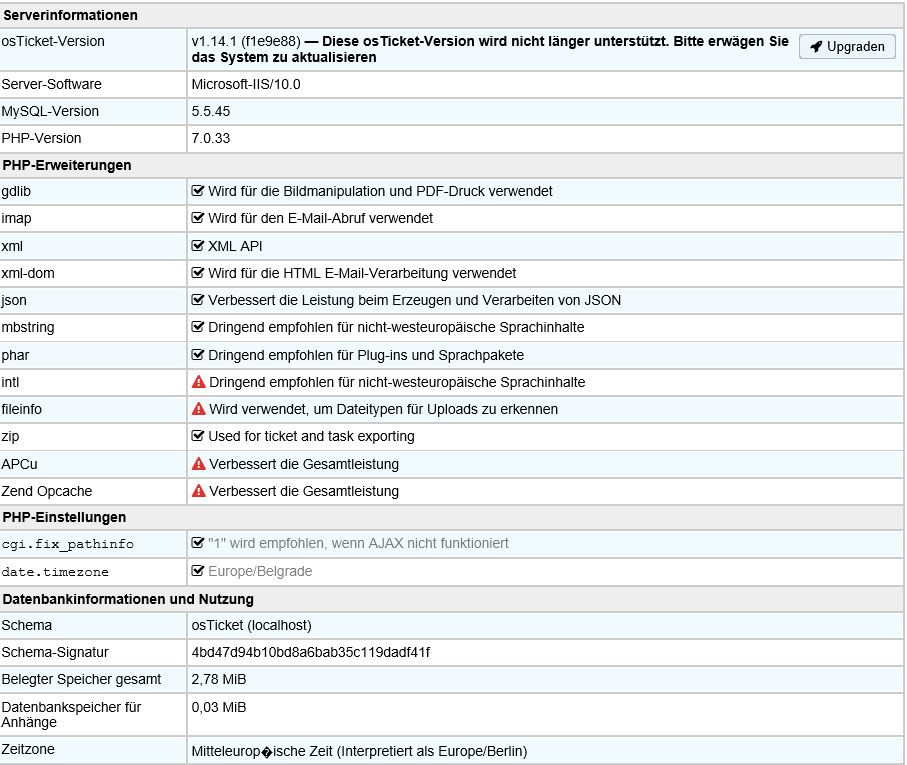Click version text v1.14.1 (f1e9e88)
Screen dimensions: 907x765
(x=246, y=41)
